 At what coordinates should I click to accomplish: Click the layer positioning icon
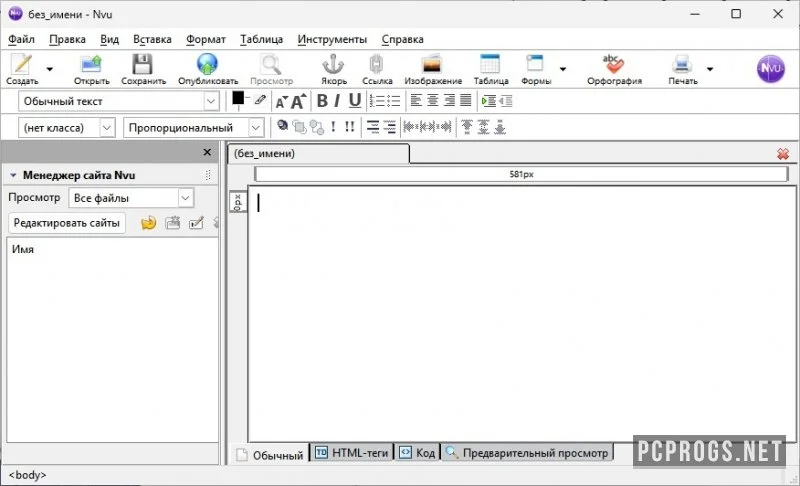pos(282,125)
